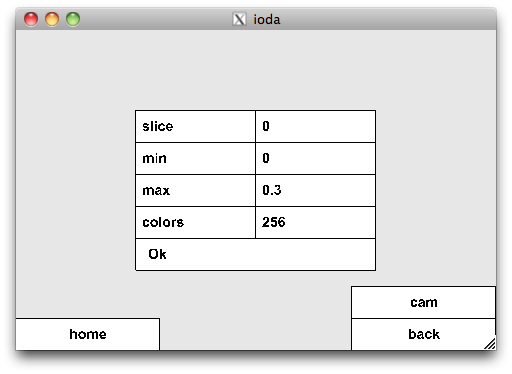The image size is (512, 374).
Task: Click blank space right of Ok text
Action: [x=270, y=254]
